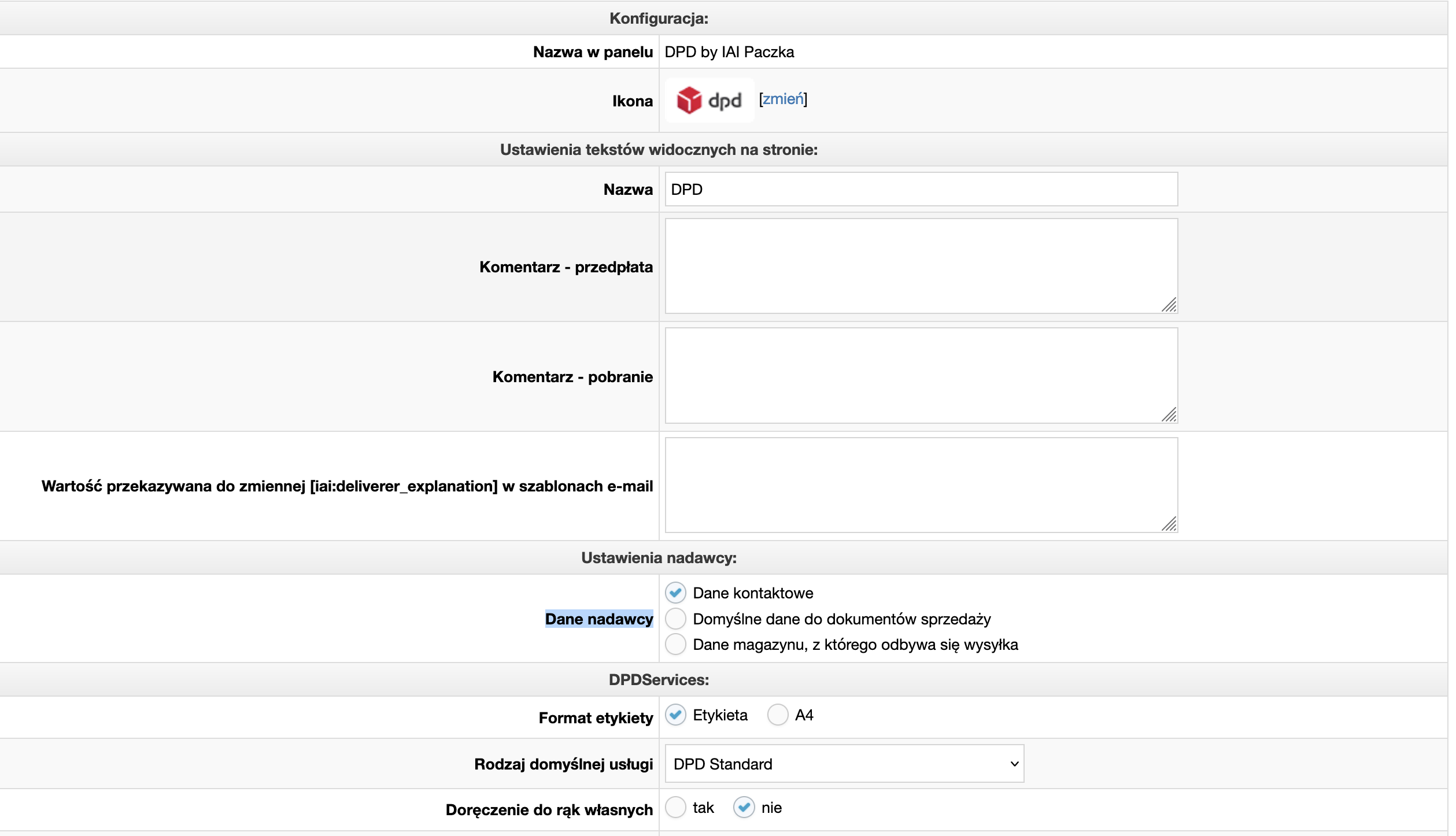The width and height of the screenshot is (1456, 836).
Task: Click the DPDServices section header
Action: pyautogui.click(x=659, y=680)
